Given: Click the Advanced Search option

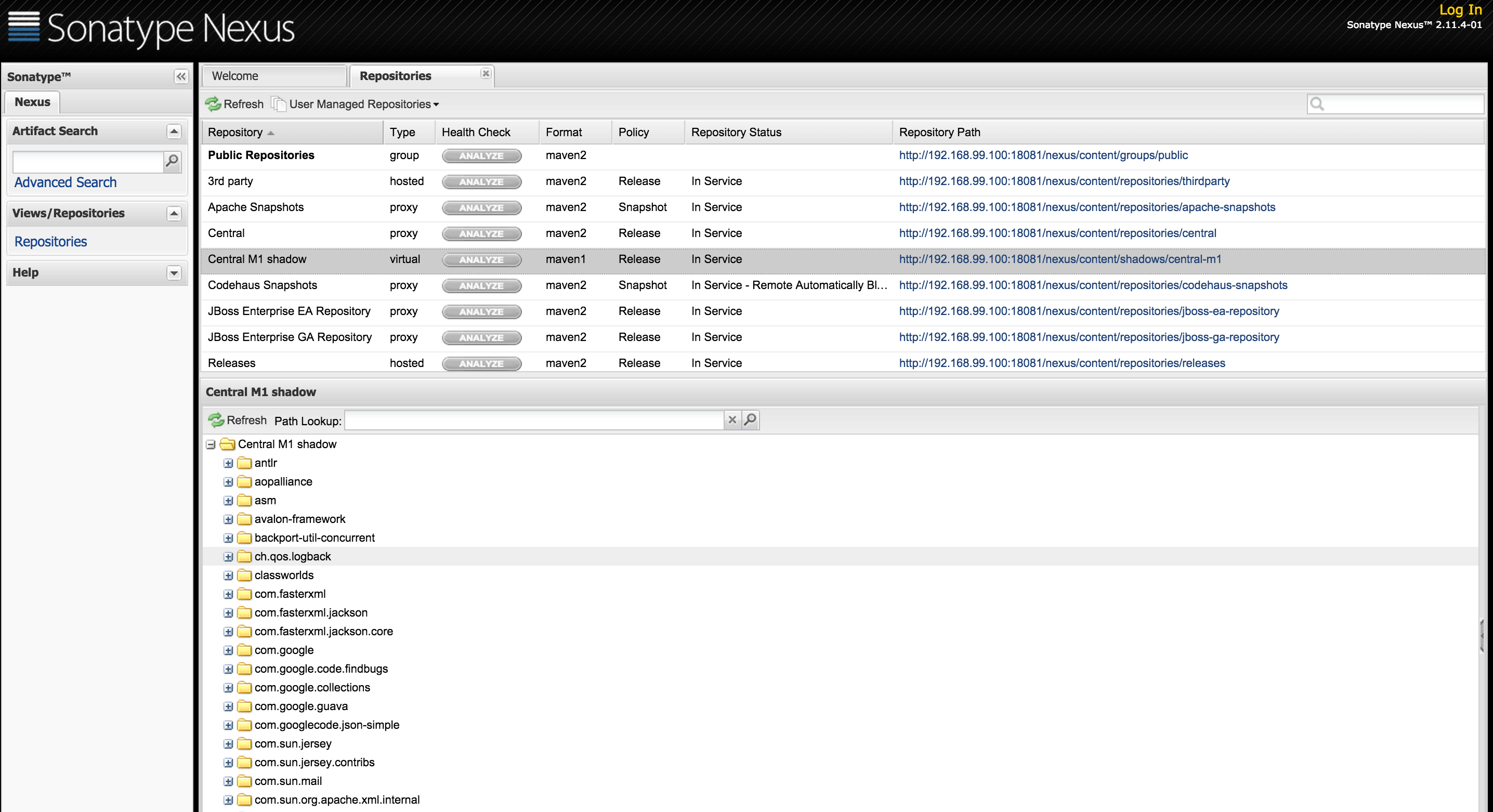Looking at the screenshot, I should (65, 182).
